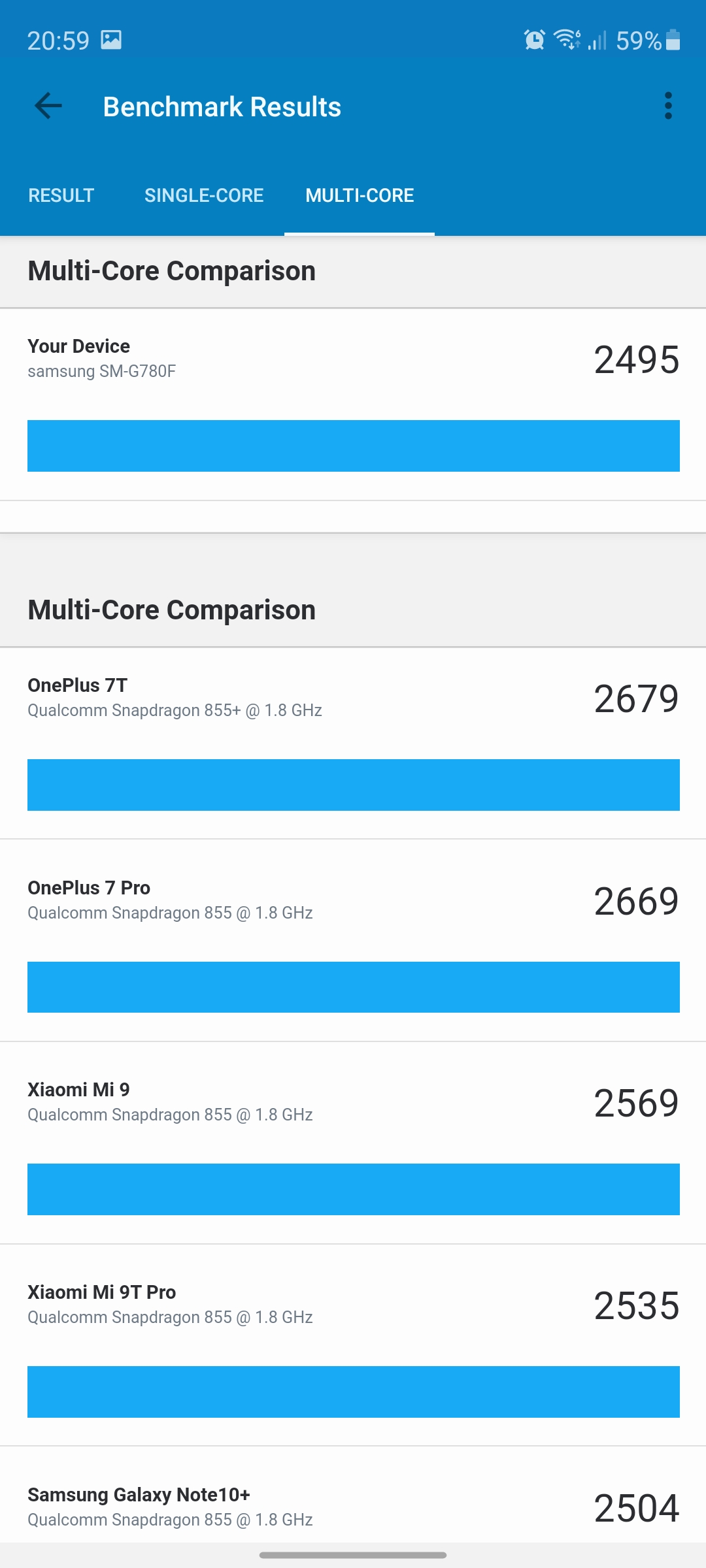
Task: Tap the picture notification icon
Action: click(111, 41)
